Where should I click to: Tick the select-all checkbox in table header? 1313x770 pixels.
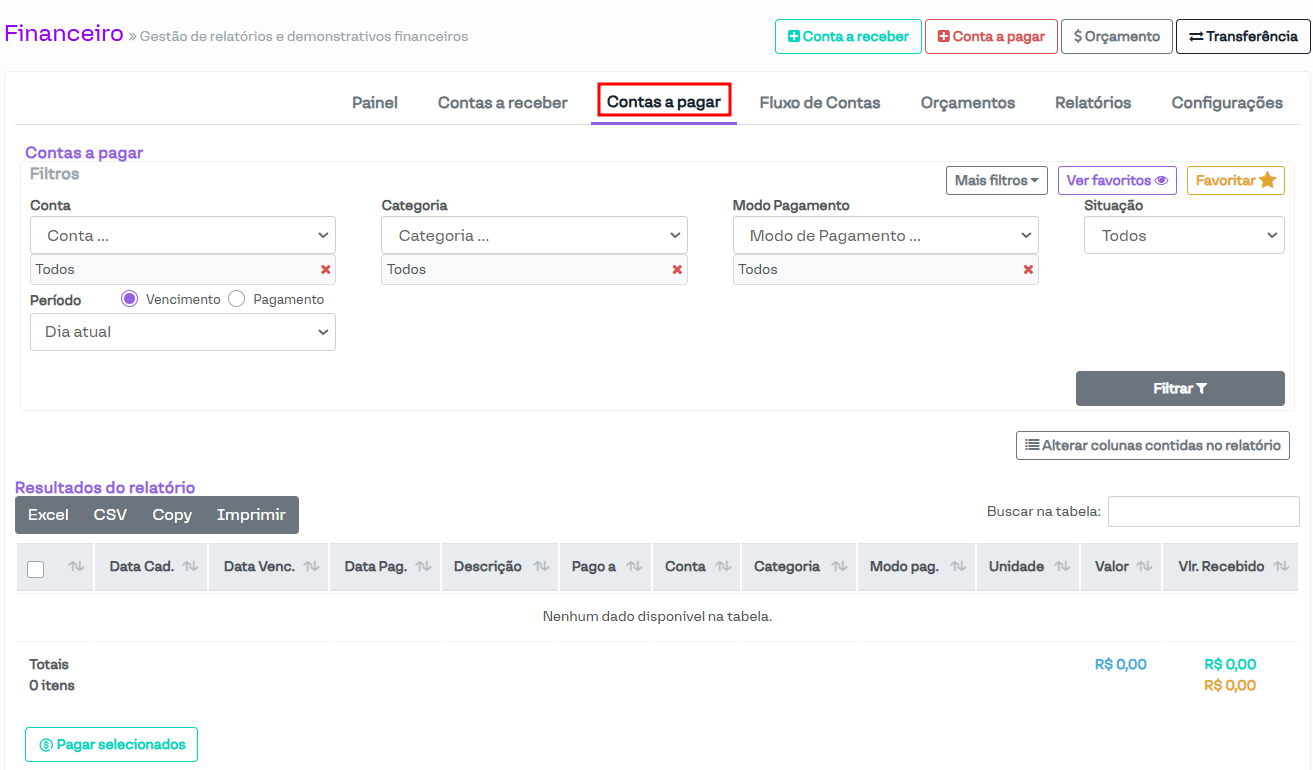(36, 569)
